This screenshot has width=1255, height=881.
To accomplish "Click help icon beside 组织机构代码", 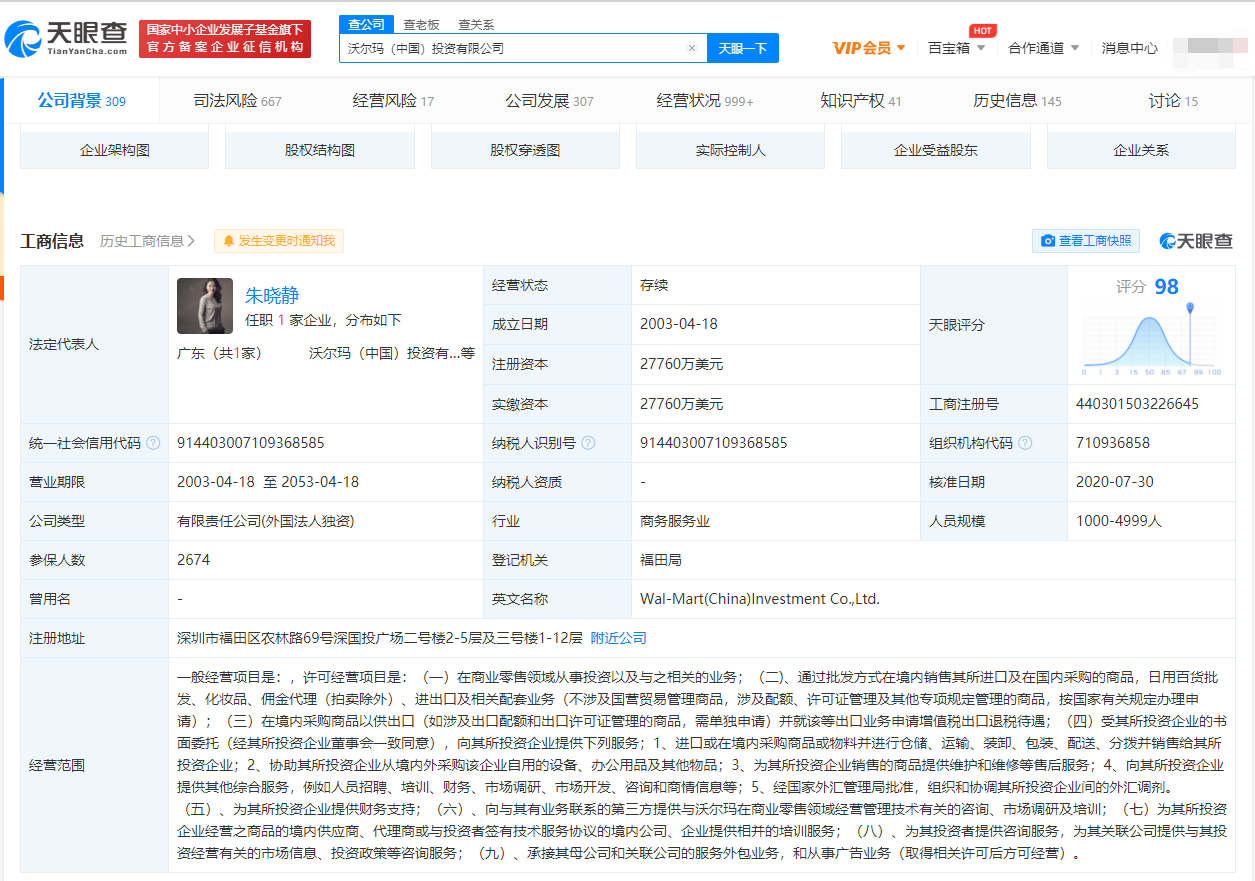I will [1025, 443].
